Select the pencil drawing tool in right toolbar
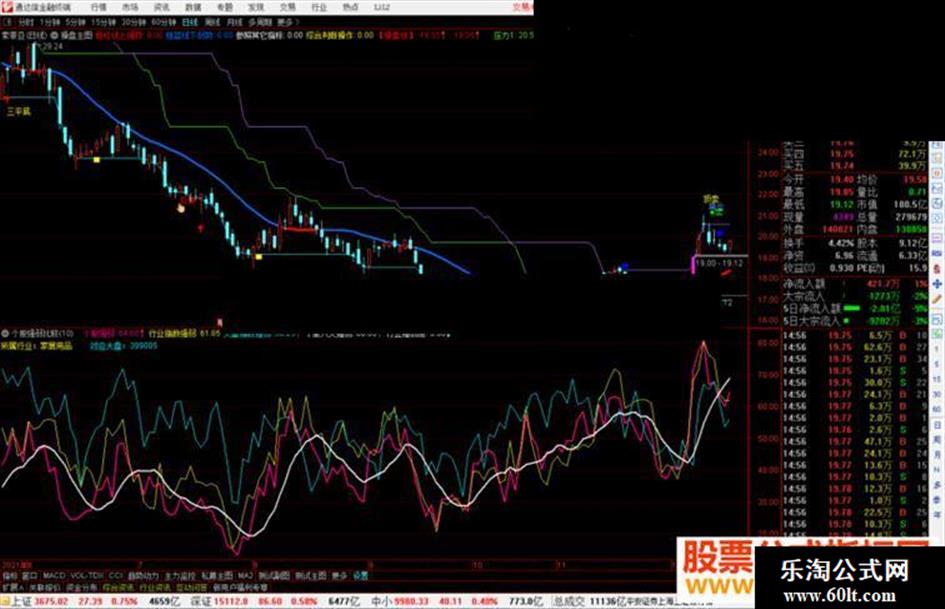The width and height of the screenshot is (945, 609). click(x=937, y=298)
